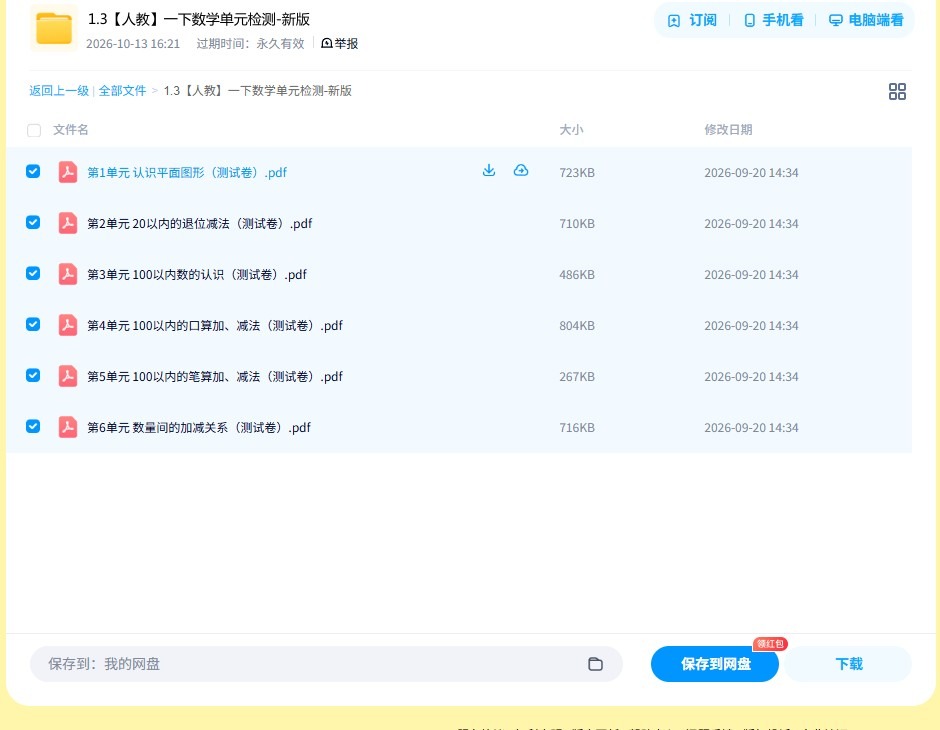The height and width of the screenshot is (730, 940).
Task: Open folder picker icon in save path
Action: click(595, 663)
